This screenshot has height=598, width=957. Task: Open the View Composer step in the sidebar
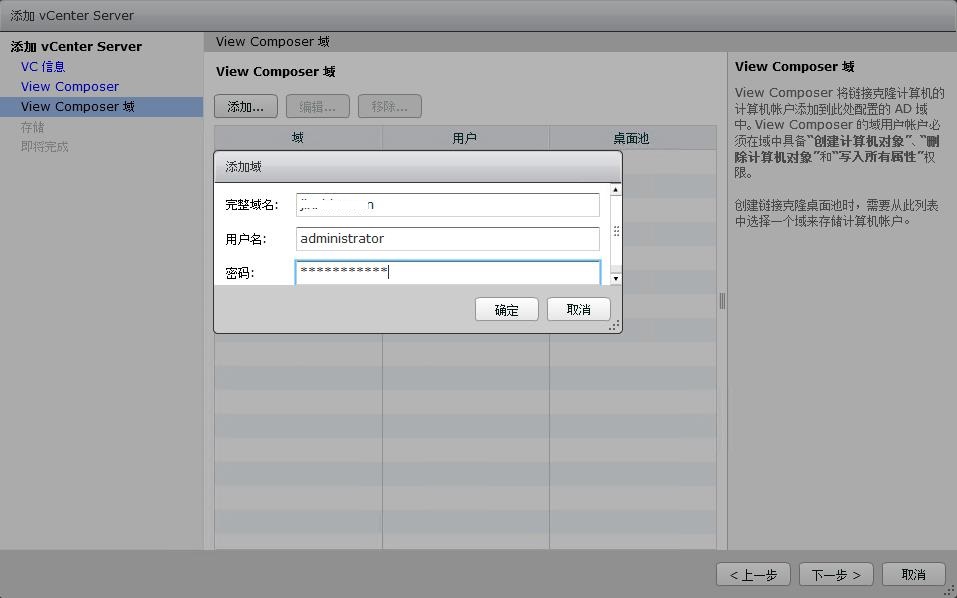[x=70, y=86]
